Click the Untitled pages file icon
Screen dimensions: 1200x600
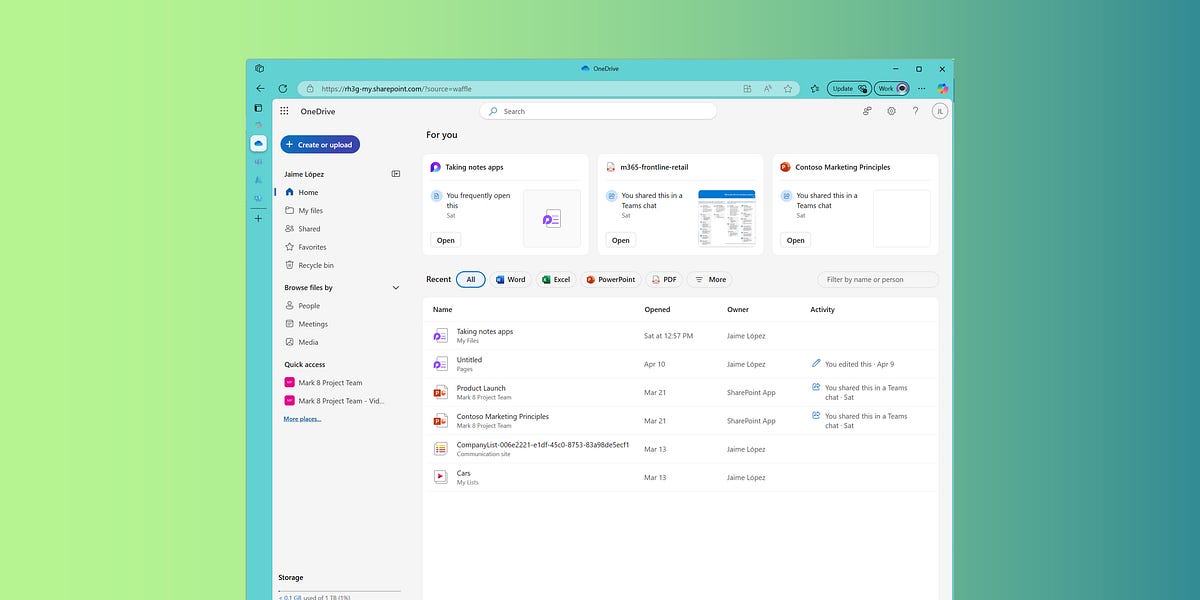tap(440, 364)
